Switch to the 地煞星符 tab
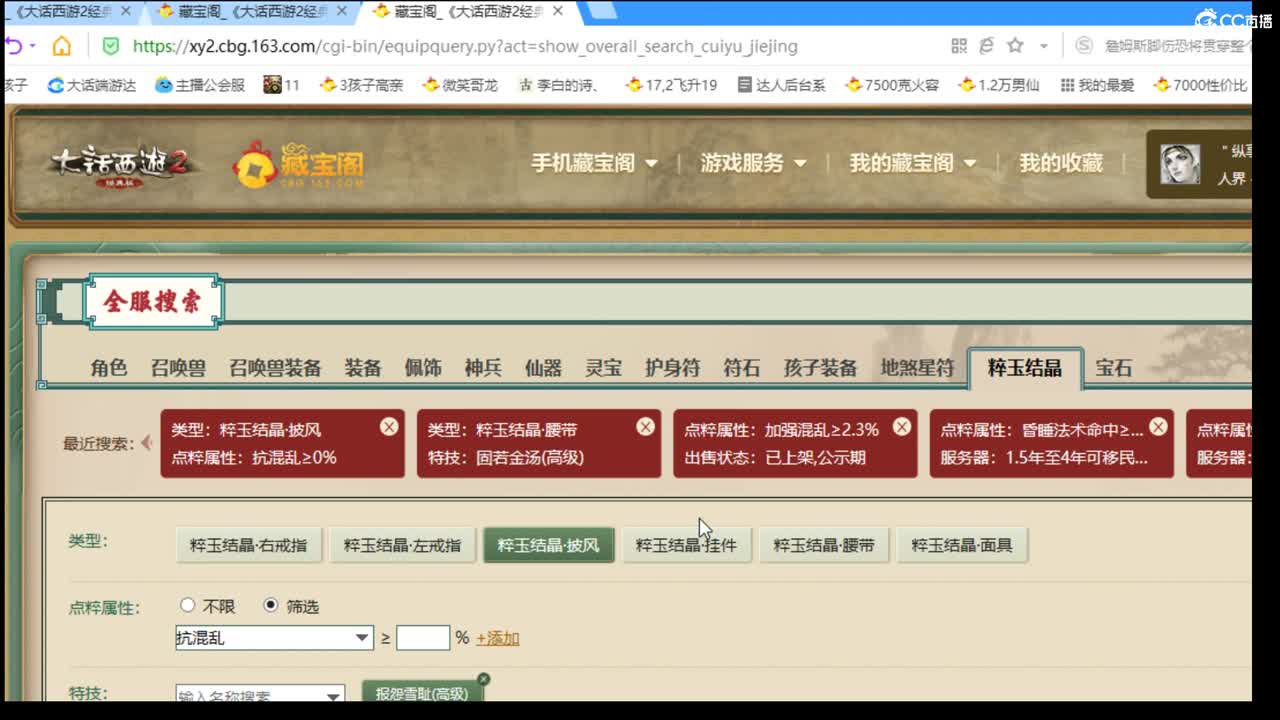This screenshot has height=720, width=1280. click(x=917, y=368)
